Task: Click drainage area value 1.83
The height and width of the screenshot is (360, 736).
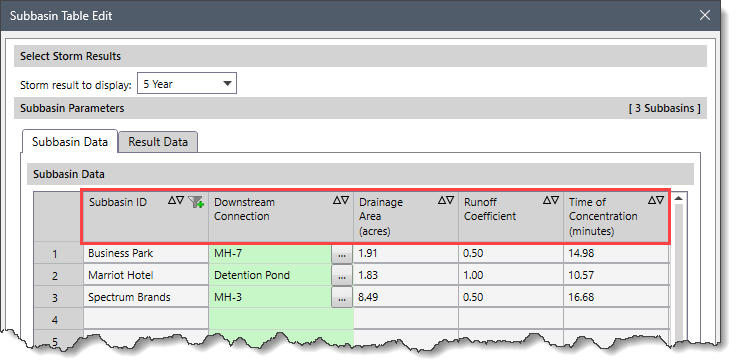Action: tap(406, 276)
